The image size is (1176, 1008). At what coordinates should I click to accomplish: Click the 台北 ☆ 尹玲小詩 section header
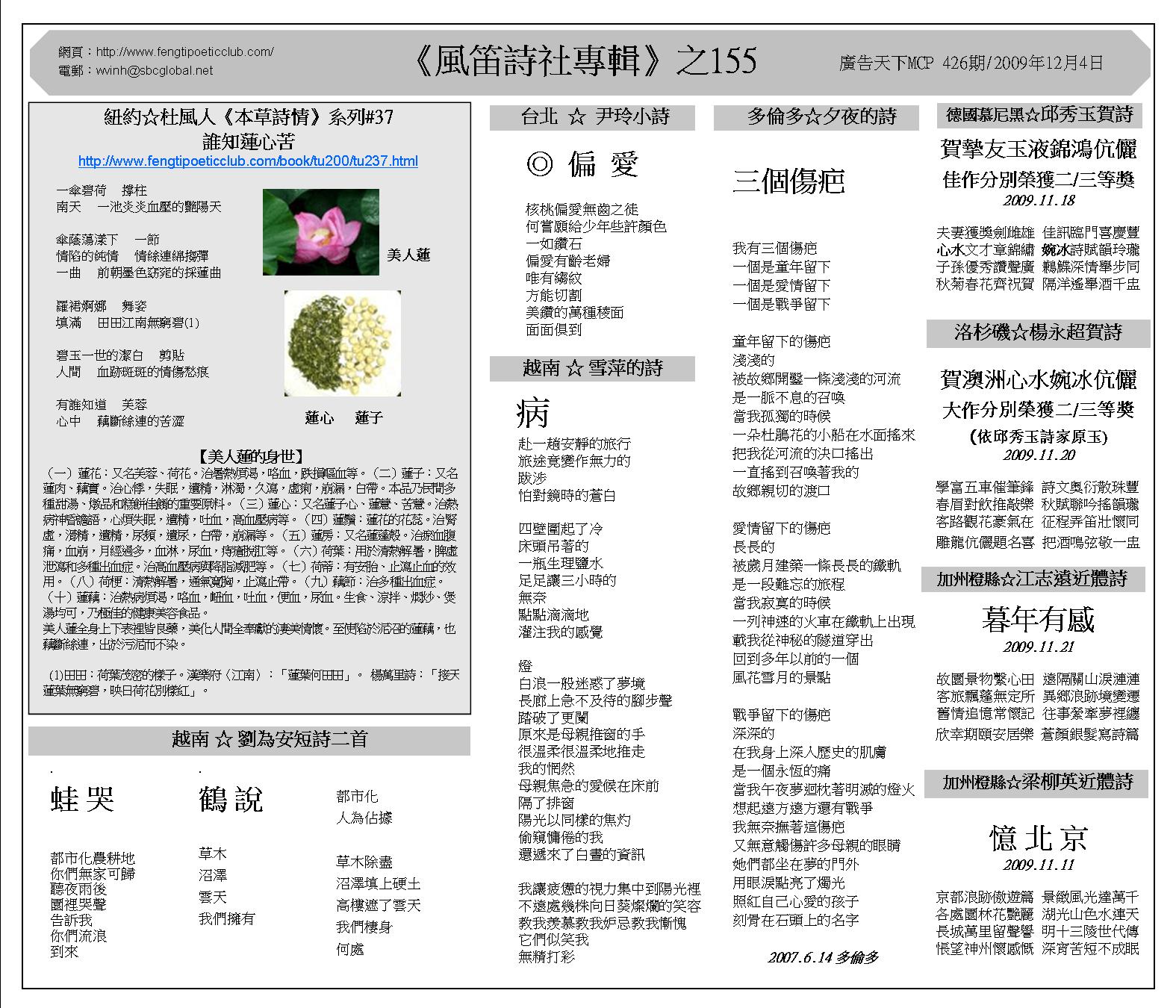(593, 117)
